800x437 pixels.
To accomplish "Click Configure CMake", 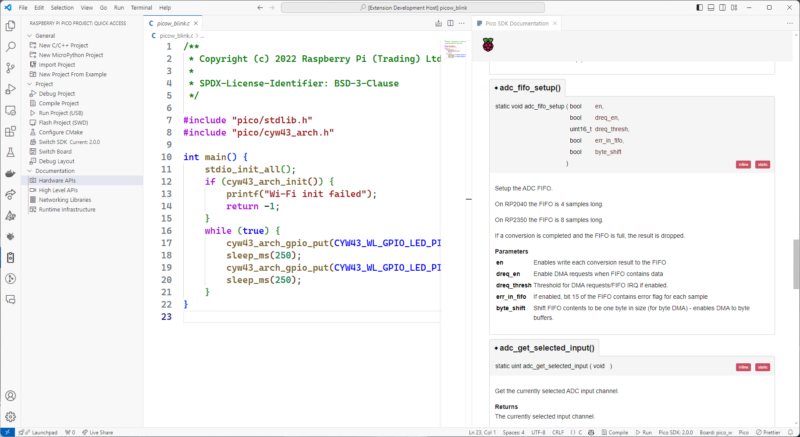I will pos(61,133).
